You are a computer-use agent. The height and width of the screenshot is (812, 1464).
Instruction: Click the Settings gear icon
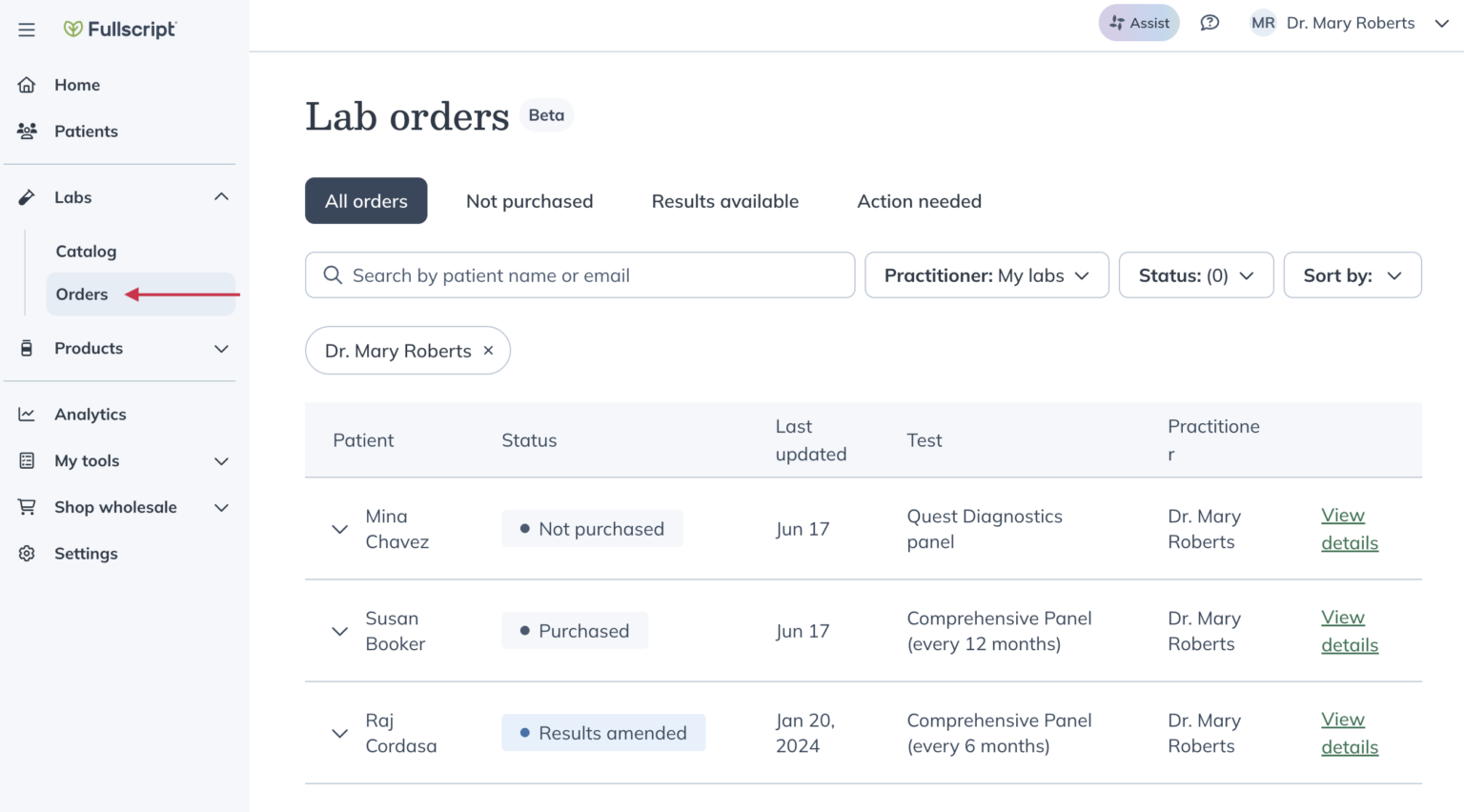click(27, 553)
